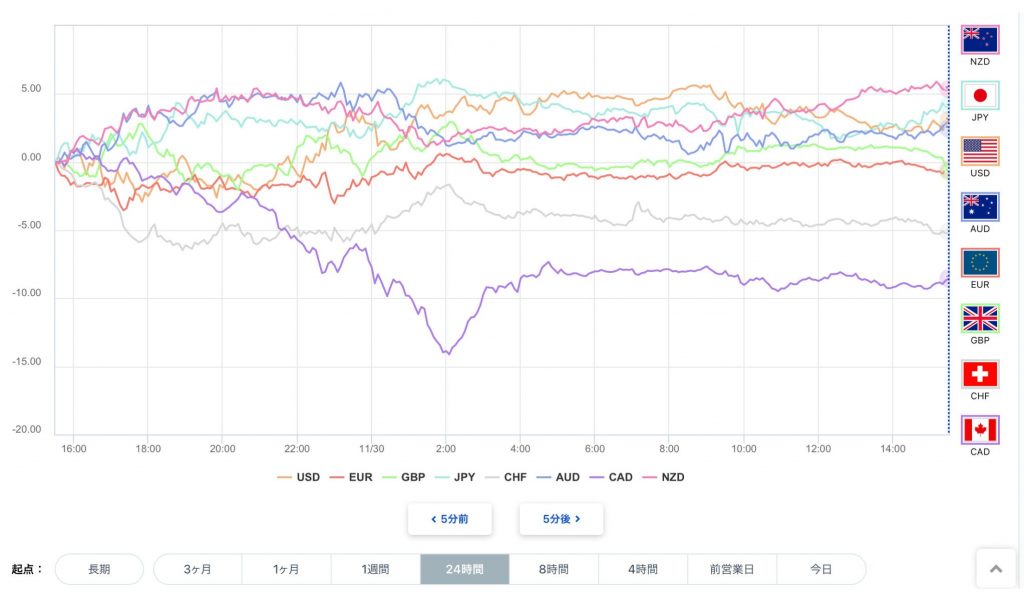Switch the range to 1ヶ月

286,569
